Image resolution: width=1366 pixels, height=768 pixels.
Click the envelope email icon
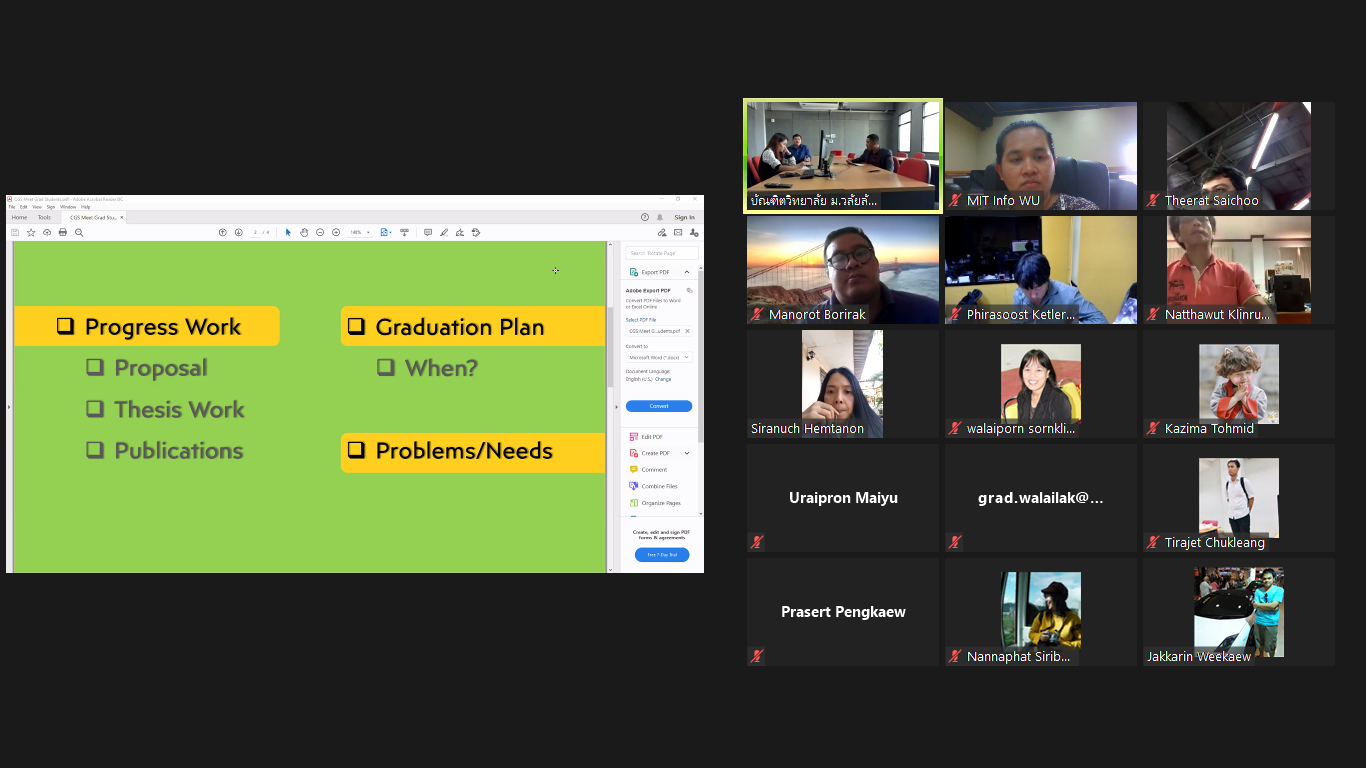point(677,232)
